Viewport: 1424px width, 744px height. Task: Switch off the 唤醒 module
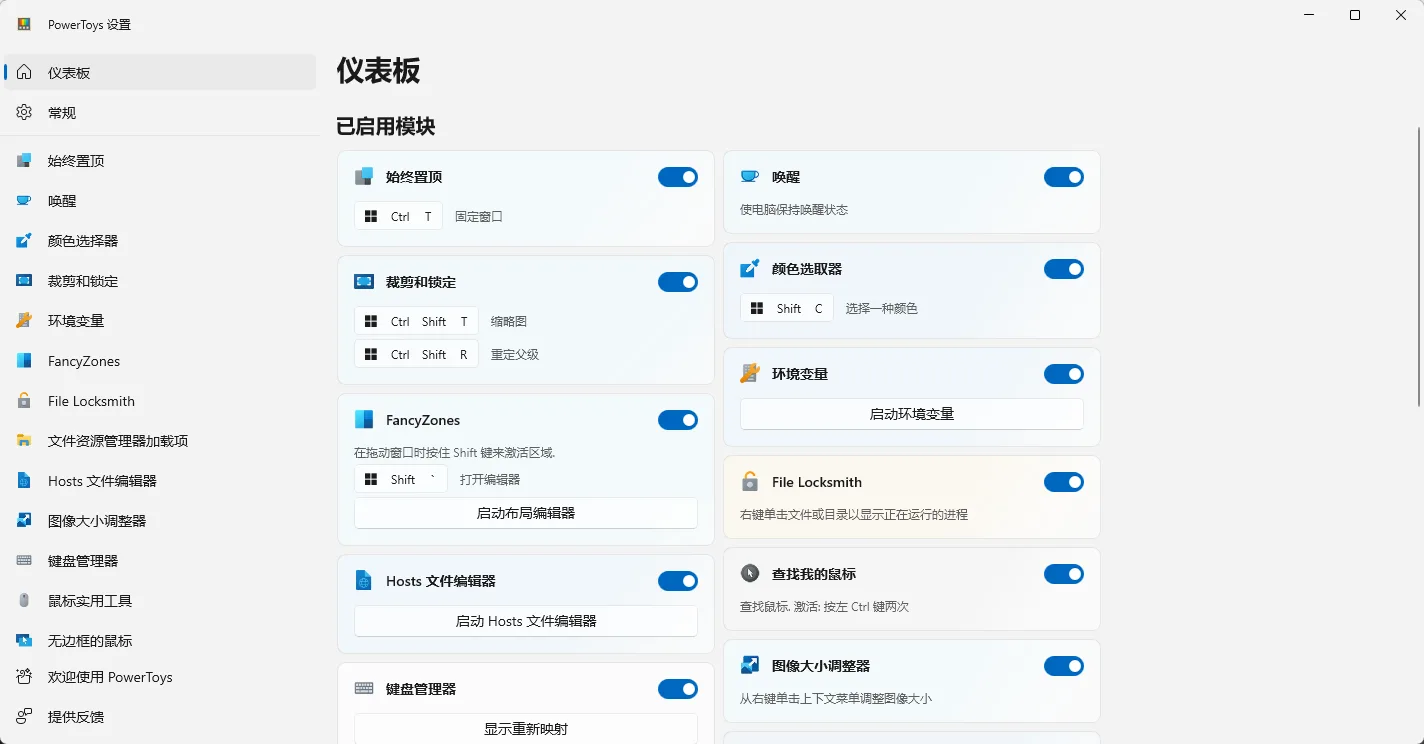tap(1064, 177)
